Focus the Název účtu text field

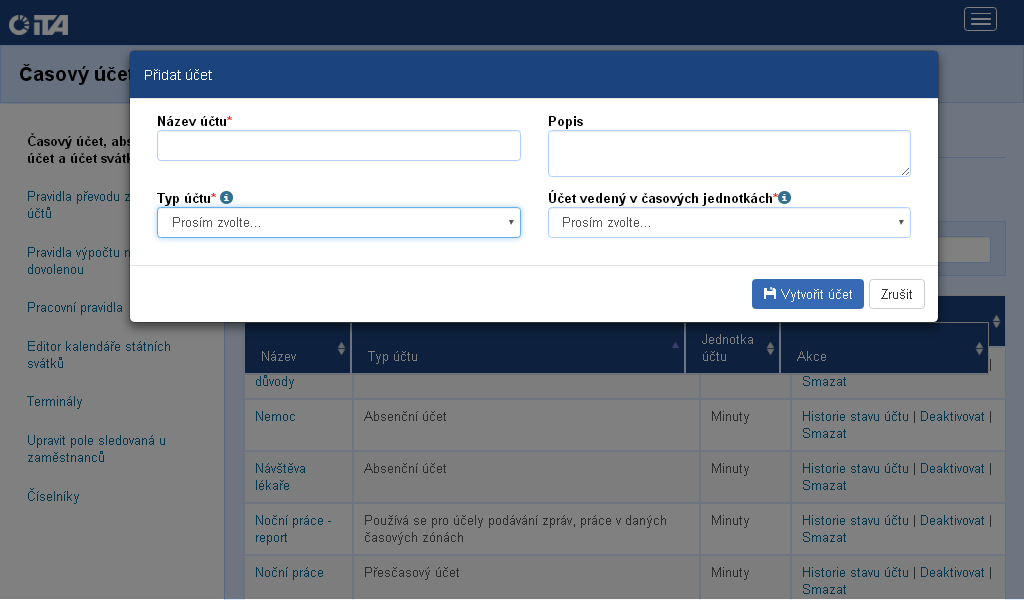click(339, 146)
